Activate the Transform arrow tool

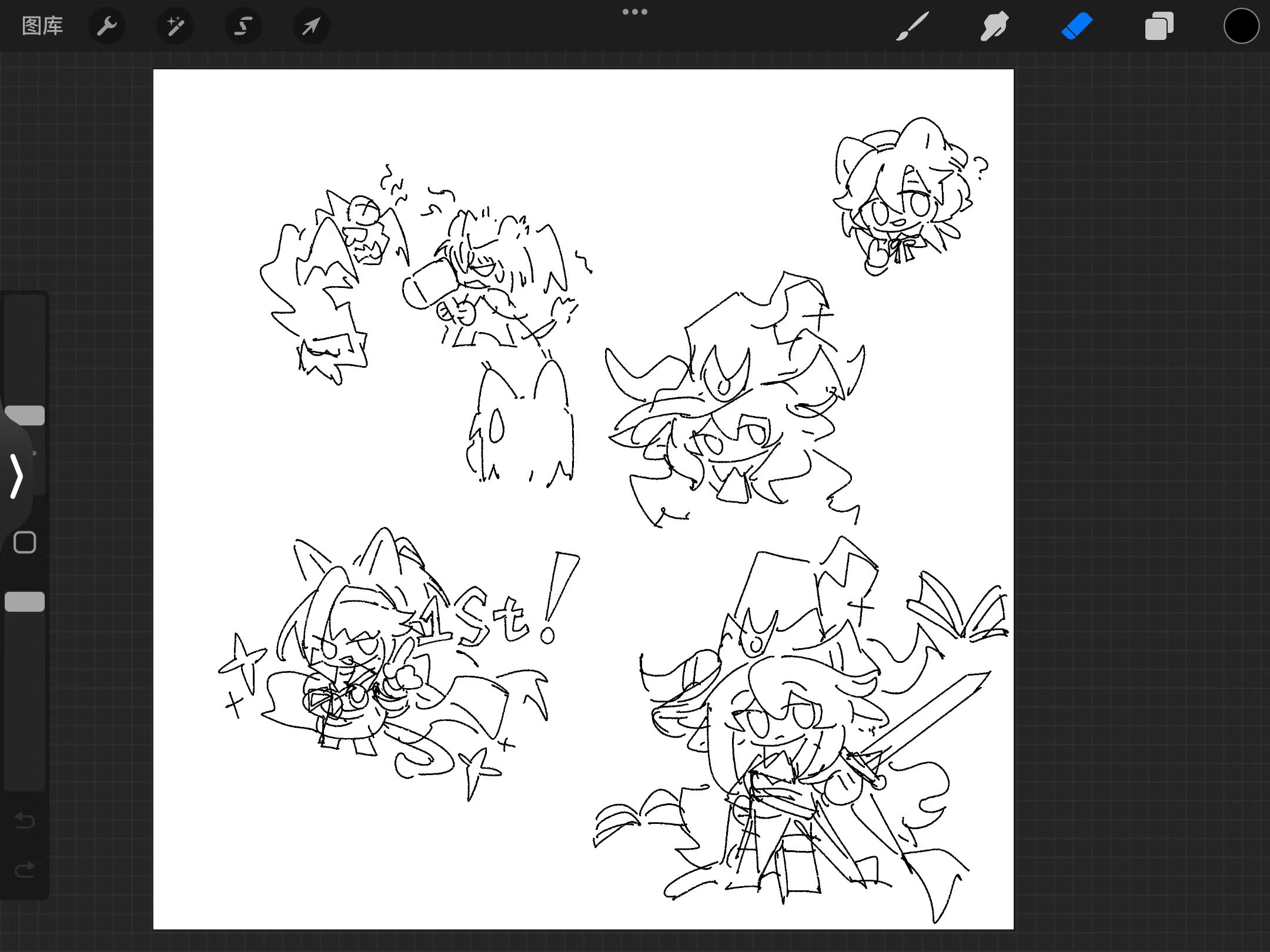[311, 26]
